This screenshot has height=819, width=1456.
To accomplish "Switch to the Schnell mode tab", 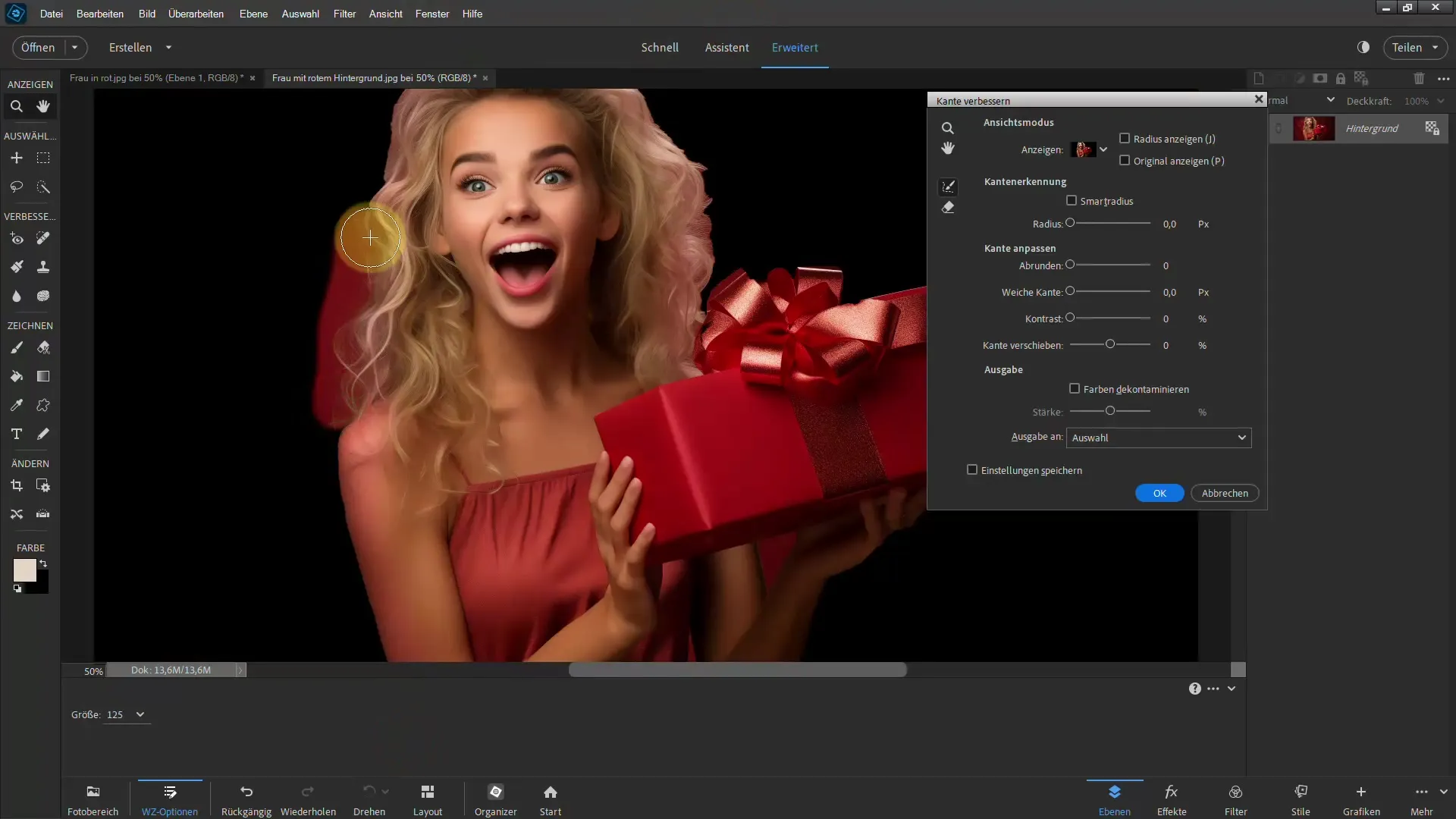I will (660, 47).
